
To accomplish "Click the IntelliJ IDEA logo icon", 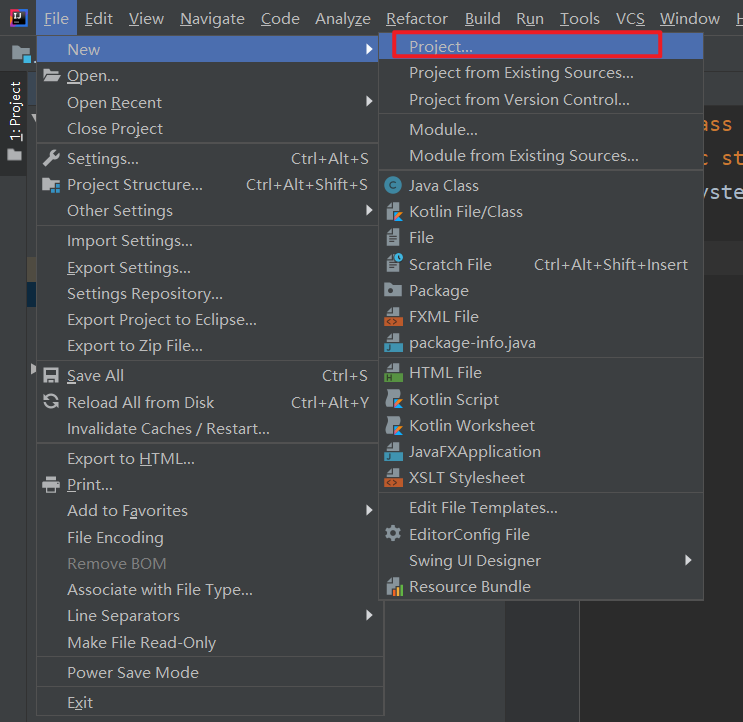I will pyautogui.click(x=18, y=18).
